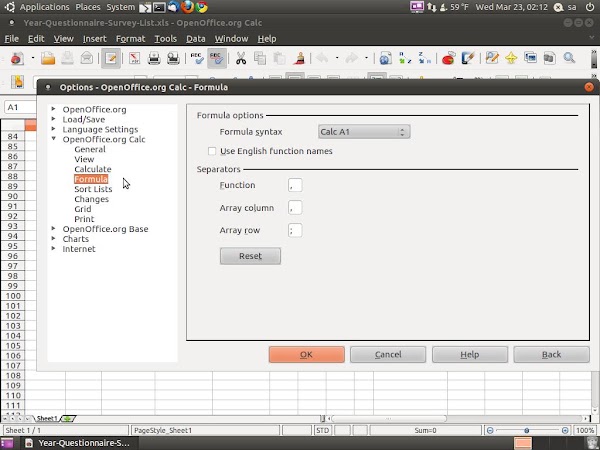Select Calculate in the options tree
This screenshot has width=600, height=450.
[93, 169]
